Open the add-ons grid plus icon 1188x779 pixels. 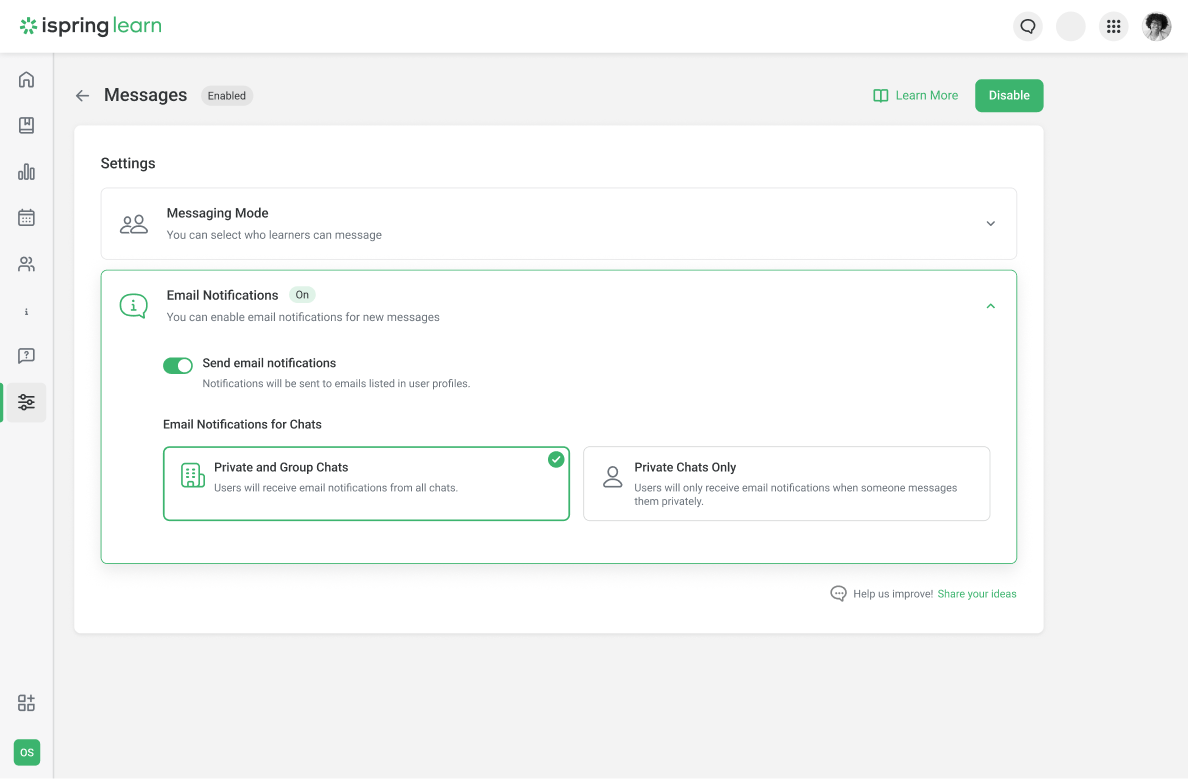(x=26, y=703)
